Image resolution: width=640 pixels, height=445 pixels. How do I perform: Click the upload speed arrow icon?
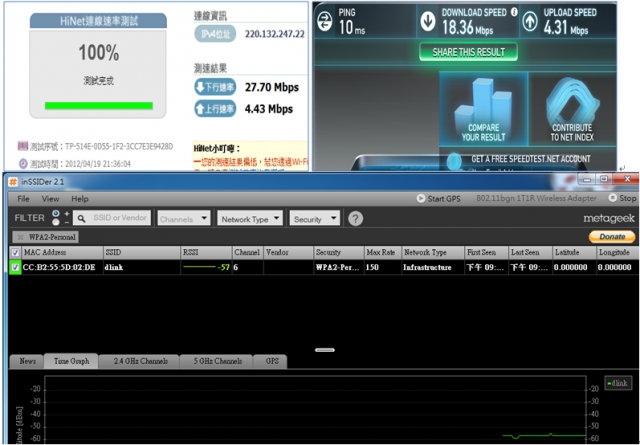point(530,22)
